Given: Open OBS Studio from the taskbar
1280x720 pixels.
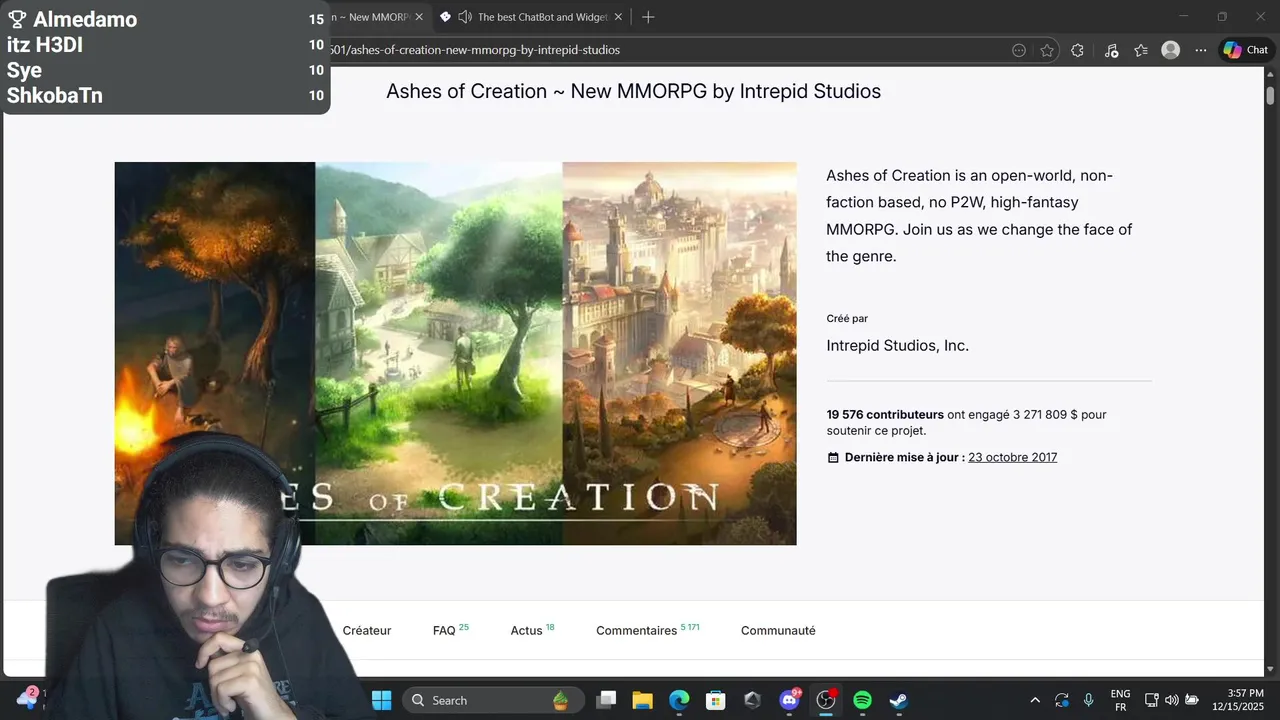Looking at the screenshot, I should pyautogui.click(x=826, y=700).
